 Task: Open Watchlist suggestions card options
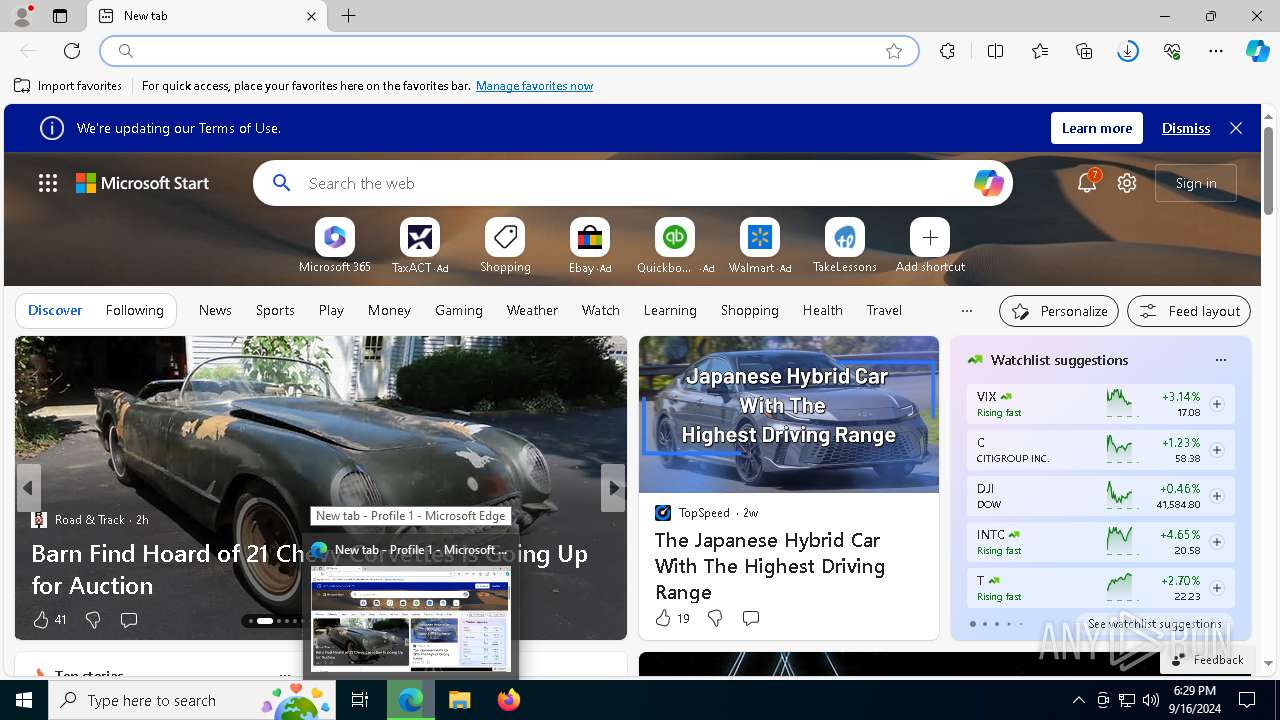point(1220,360)
